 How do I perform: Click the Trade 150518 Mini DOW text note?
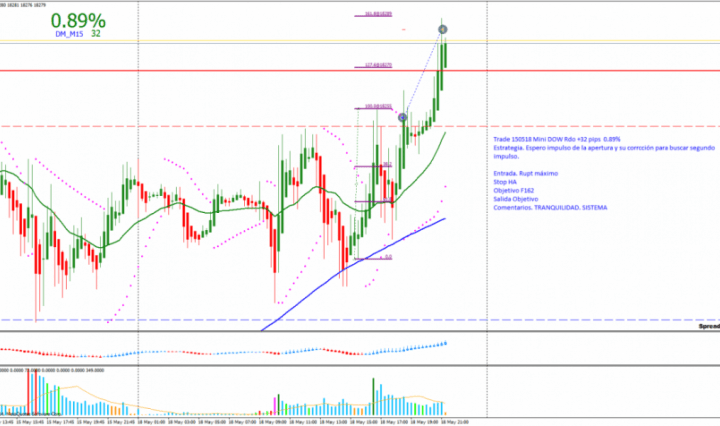(x=558, y=139)
